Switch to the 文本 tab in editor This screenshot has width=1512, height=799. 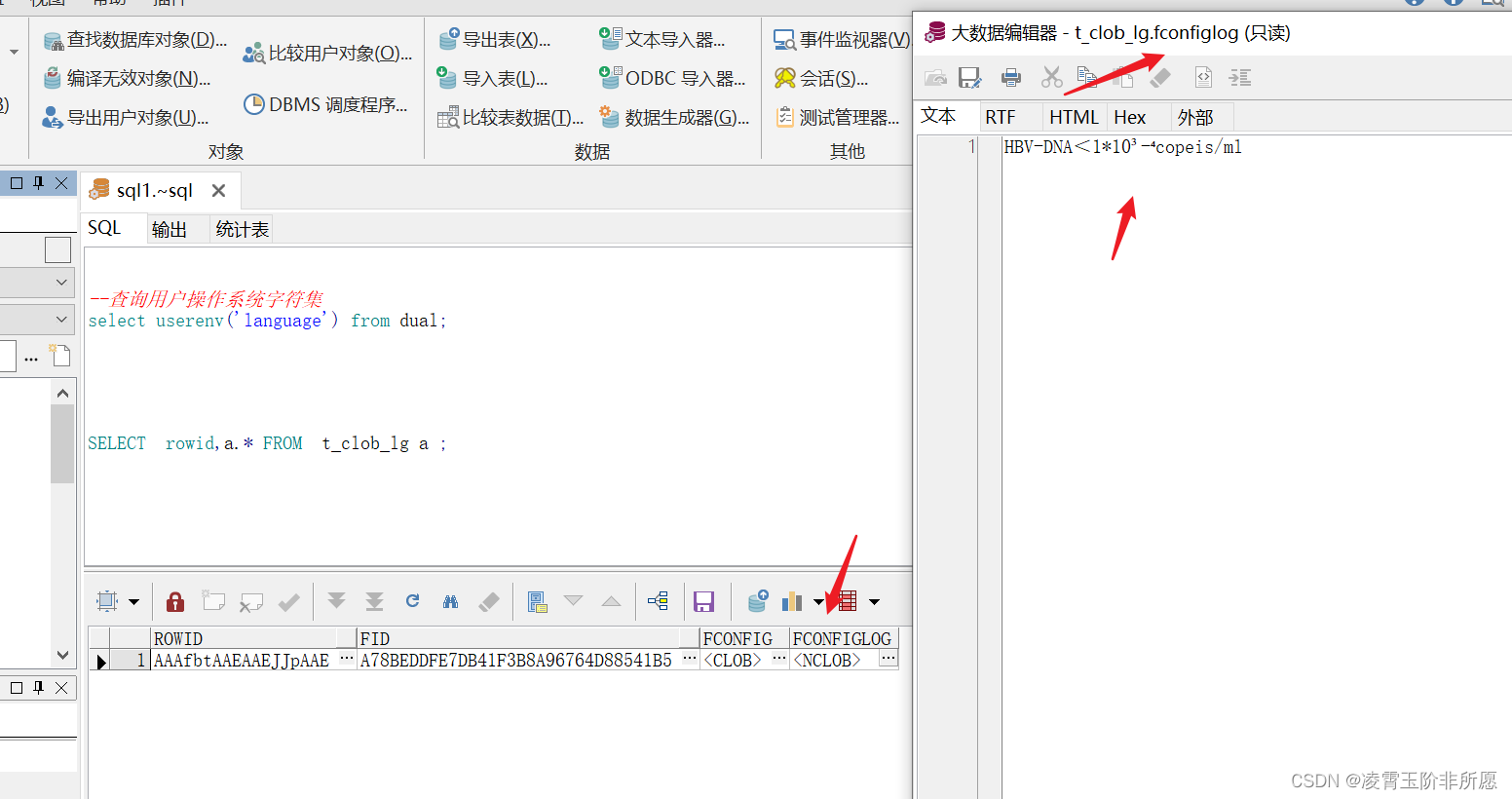coord(939,116)
